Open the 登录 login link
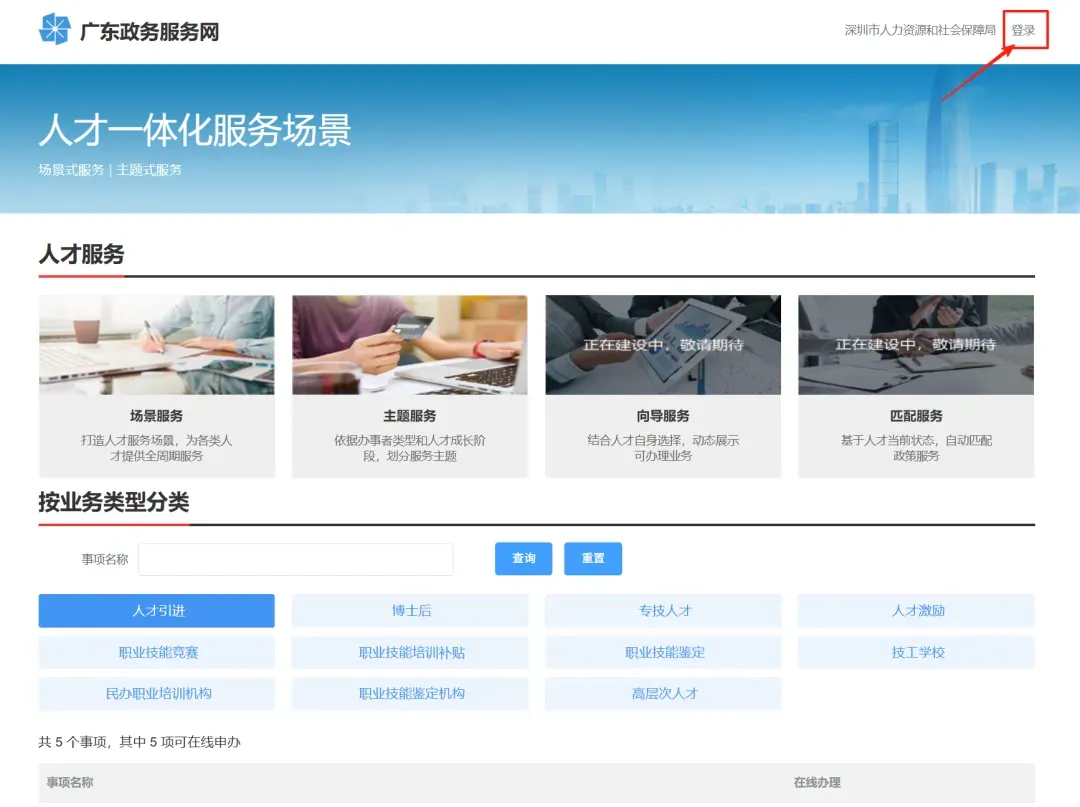This screenshot has height=807, width=1080. tap(1023, 30)
